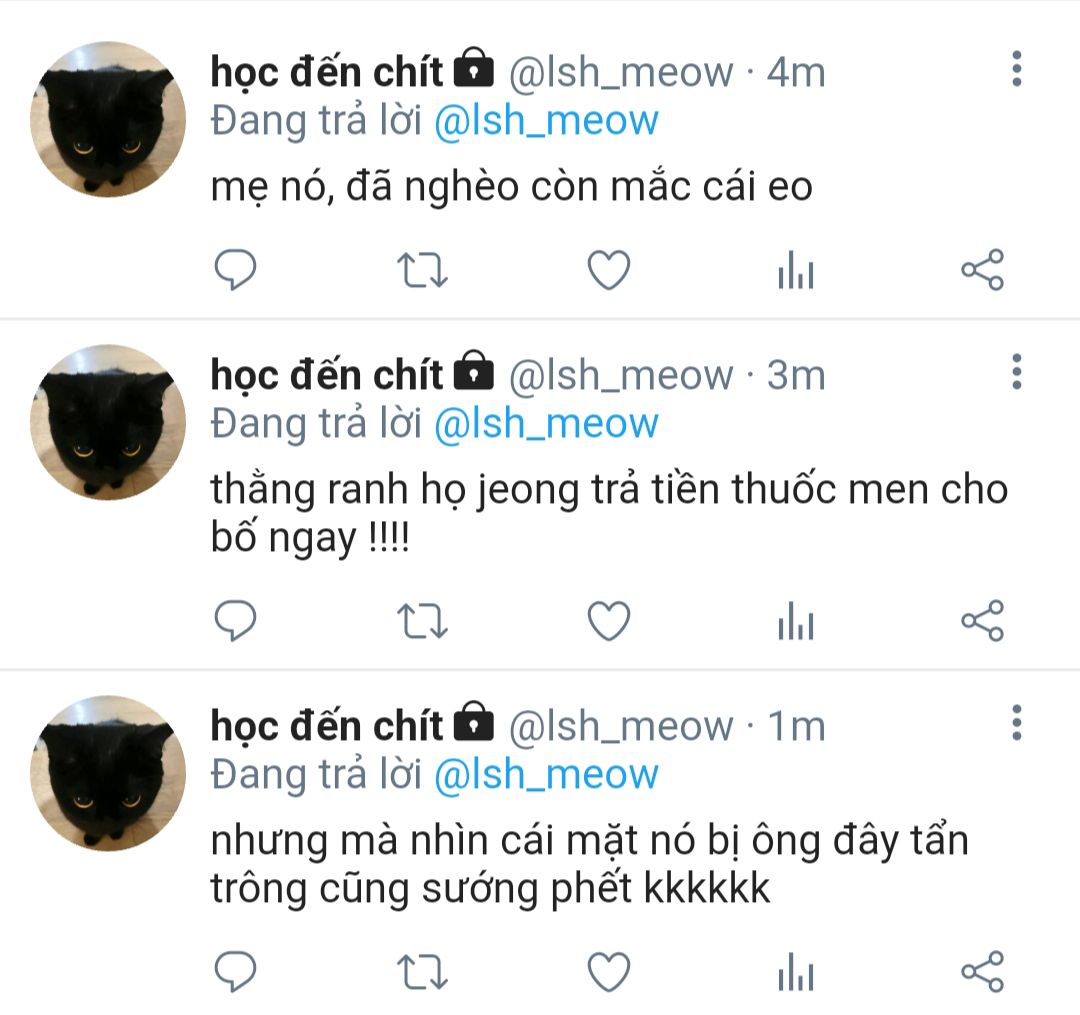Open more options for the 4m tweet
Viewport: 1080px width, 1015px height.
1017,69
